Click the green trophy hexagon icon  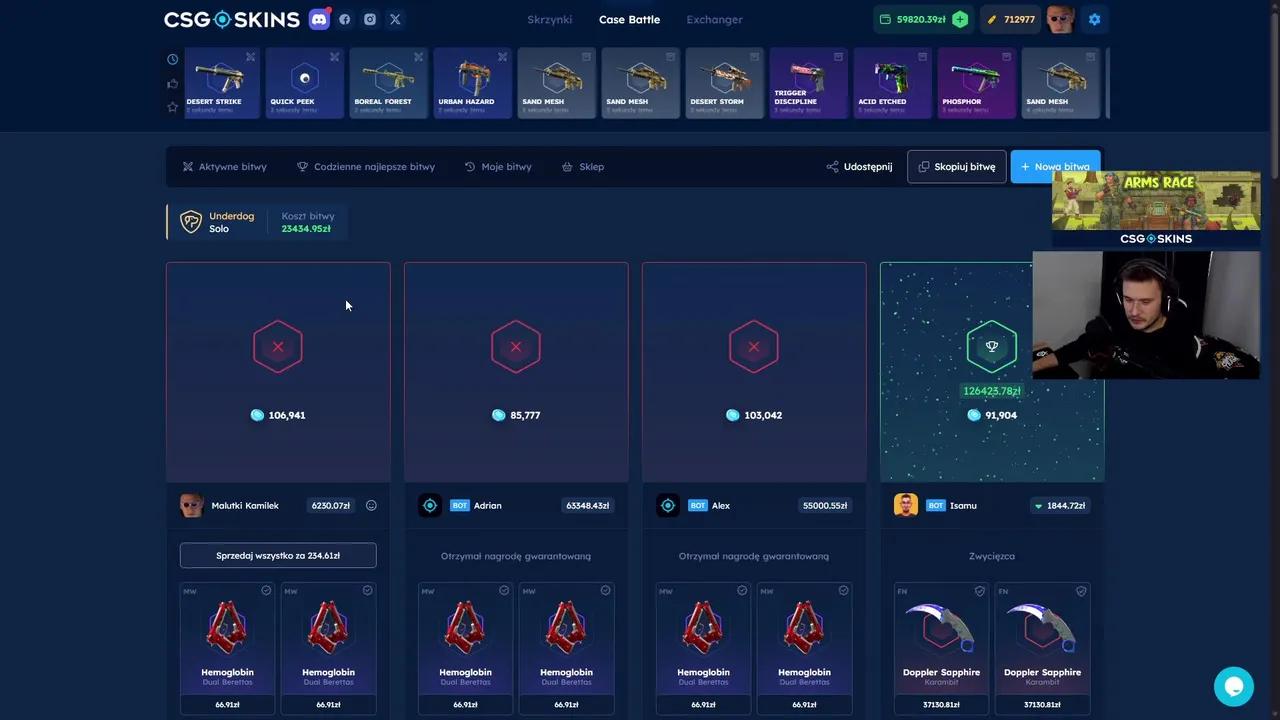pos(992,346)
